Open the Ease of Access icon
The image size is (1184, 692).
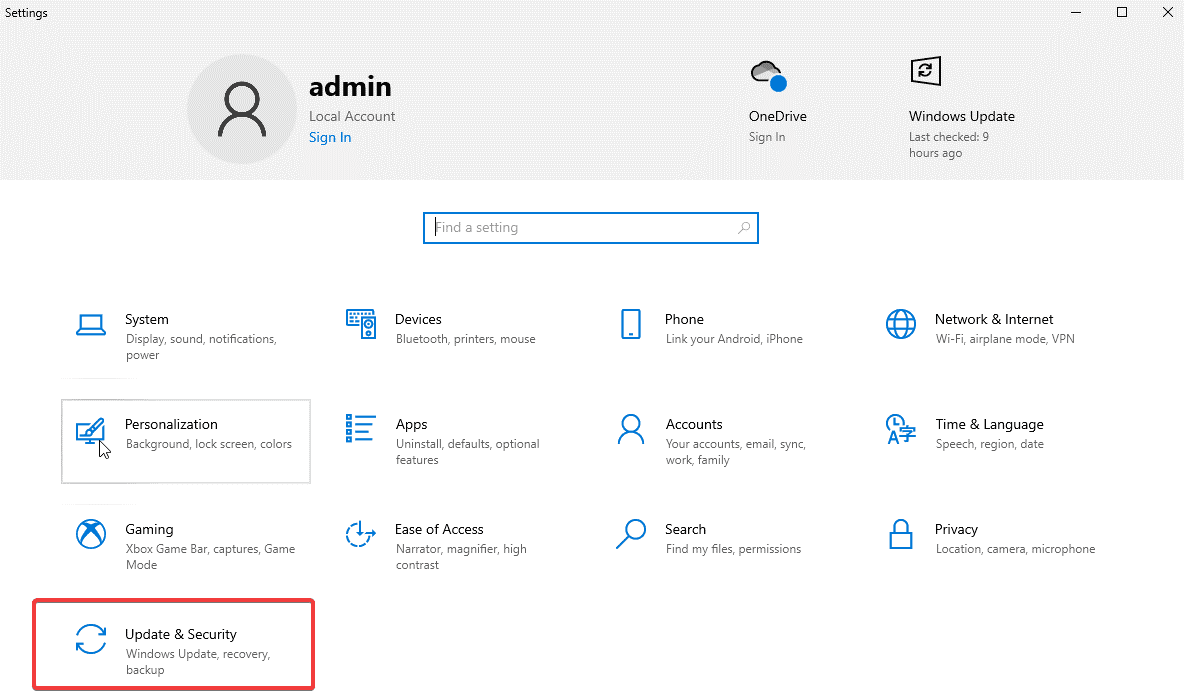pos(361,534)
